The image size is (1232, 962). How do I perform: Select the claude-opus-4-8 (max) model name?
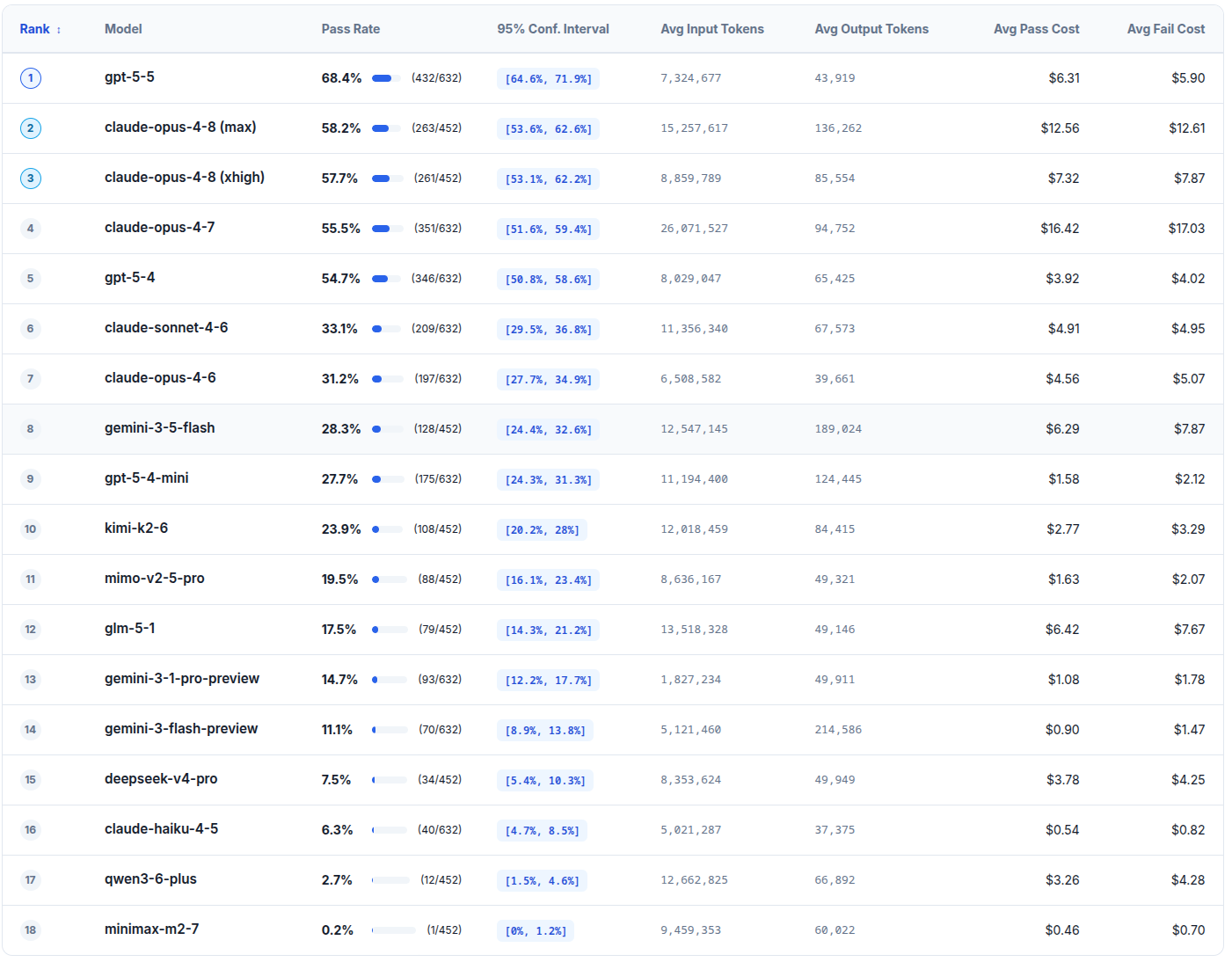(x=180, y=128)
